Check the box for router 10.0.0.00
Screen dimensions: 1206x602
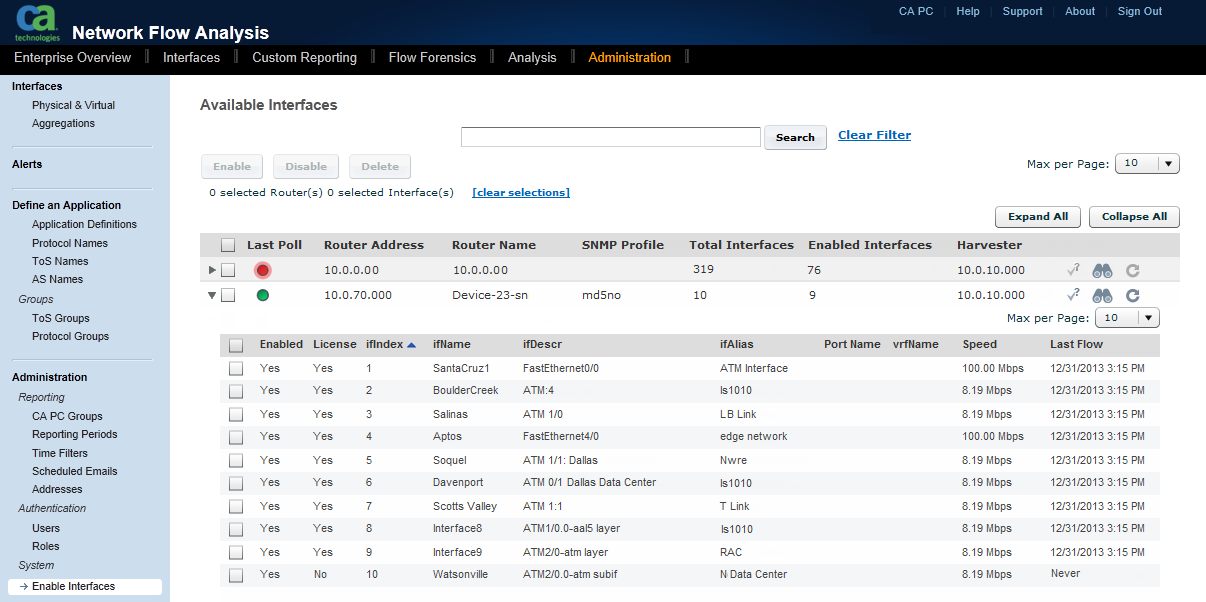pos(228,270)
